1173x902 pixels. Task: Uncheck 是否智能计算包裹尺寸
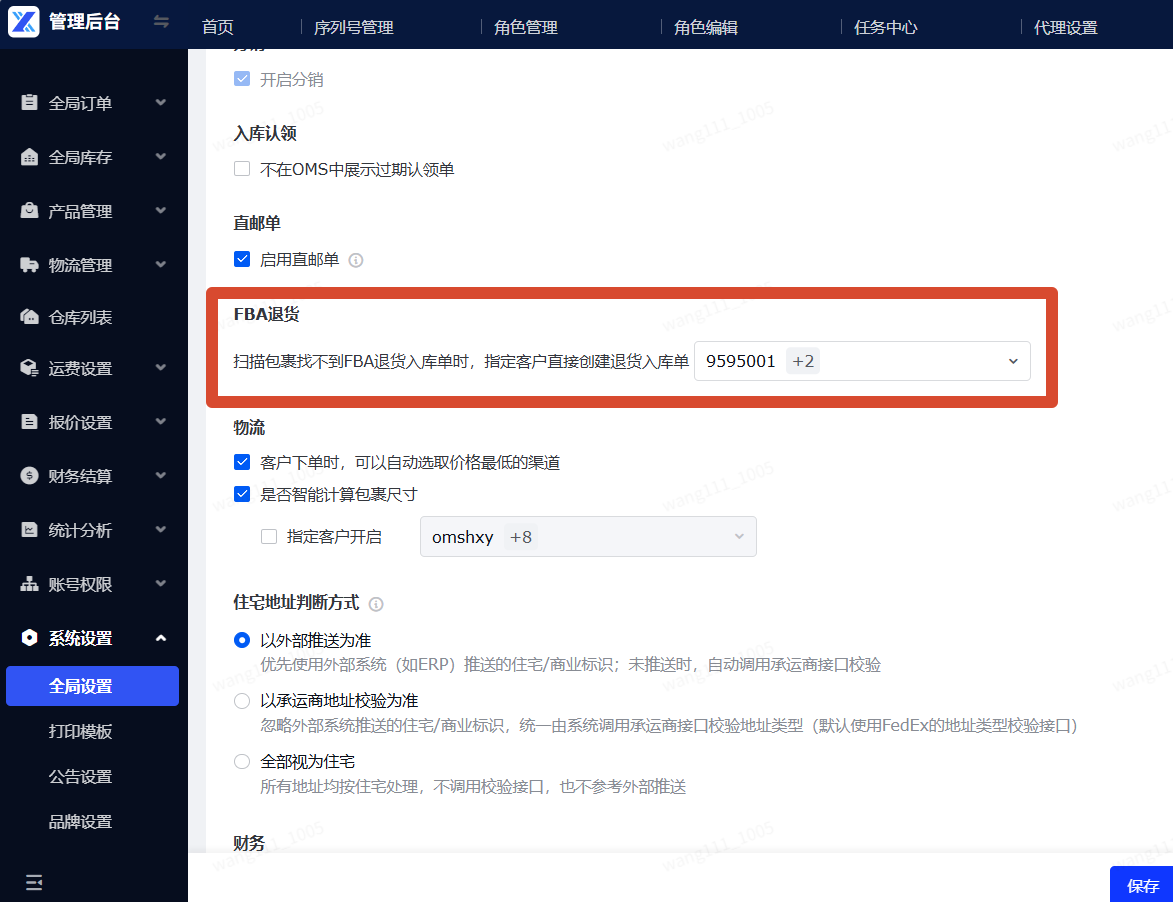(242, 494)
